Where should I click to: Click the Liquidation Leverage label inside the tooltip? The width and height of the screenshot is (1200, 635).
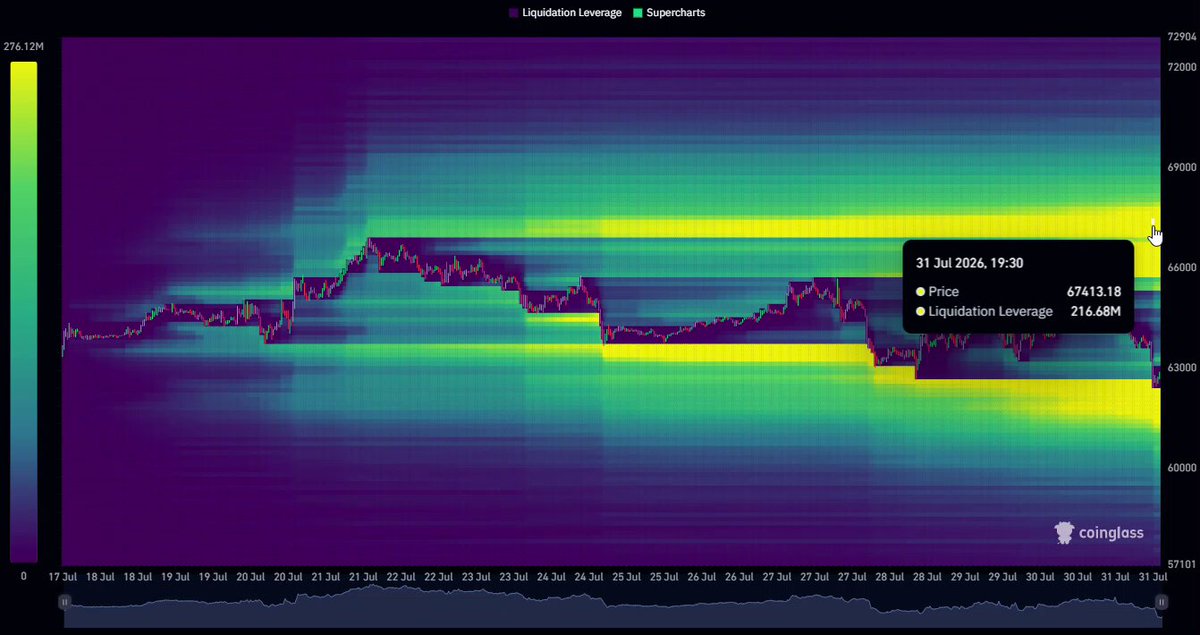point(990,311)
